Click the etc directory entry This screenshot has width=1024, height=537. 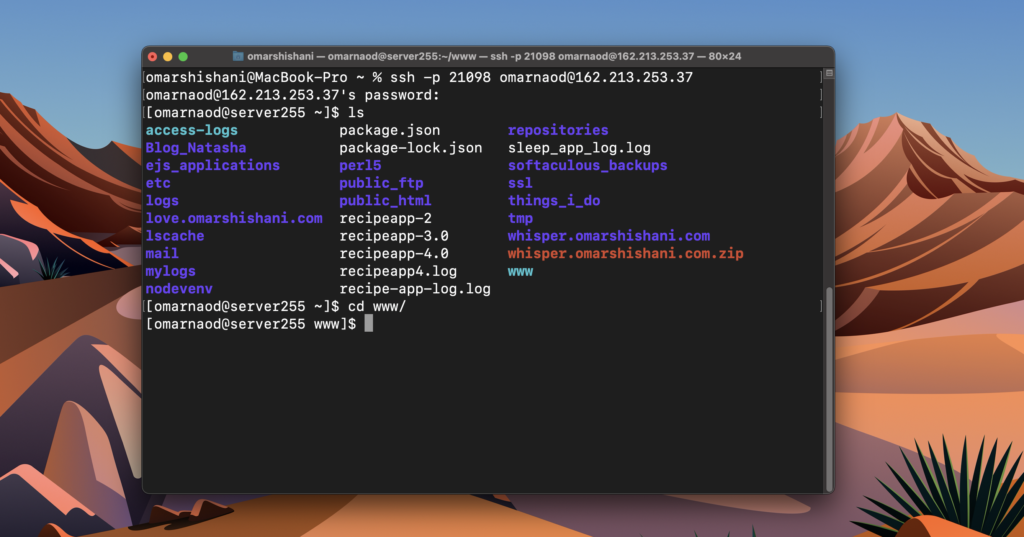[158, 183]
